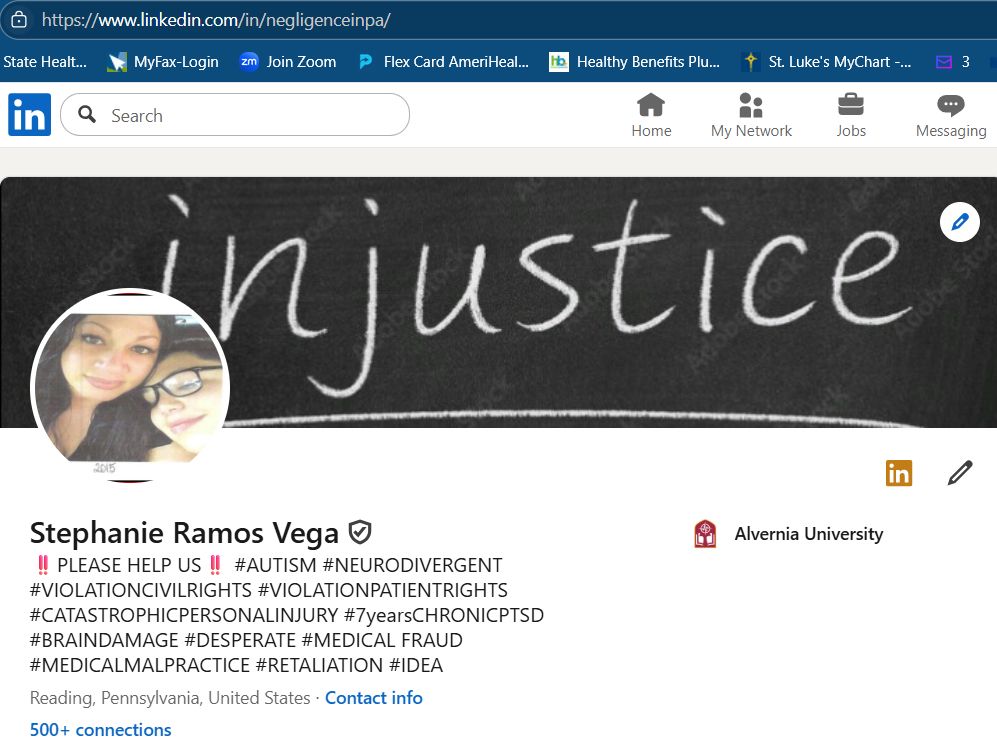Open the Healthy Benefits Plu... bookmark

(x=635, y=62)
